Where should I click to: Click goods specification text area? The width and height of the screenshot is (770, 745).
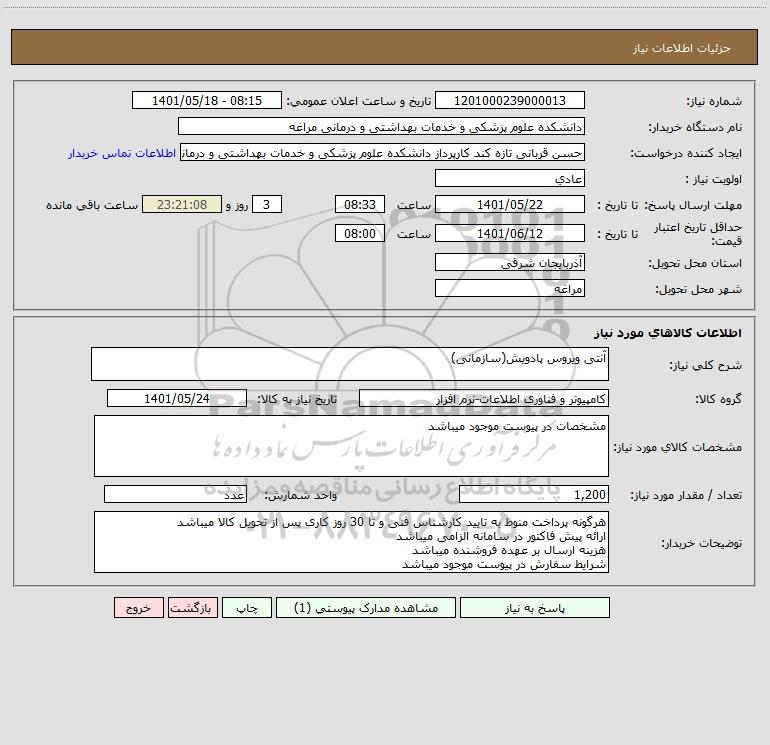tap(351, 446)
